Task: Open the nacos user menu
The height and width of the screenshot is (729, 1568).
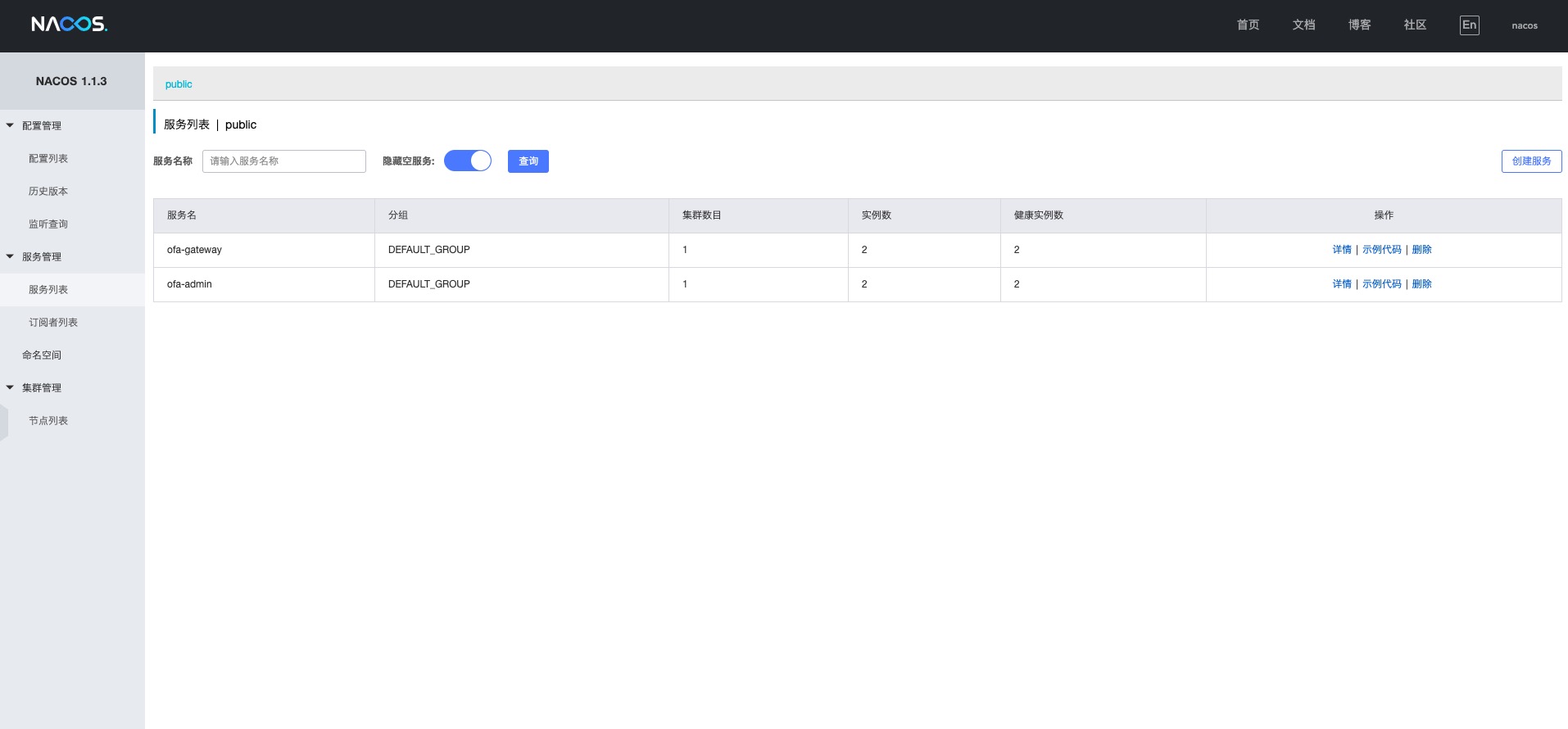Action: pos(1525,25)
